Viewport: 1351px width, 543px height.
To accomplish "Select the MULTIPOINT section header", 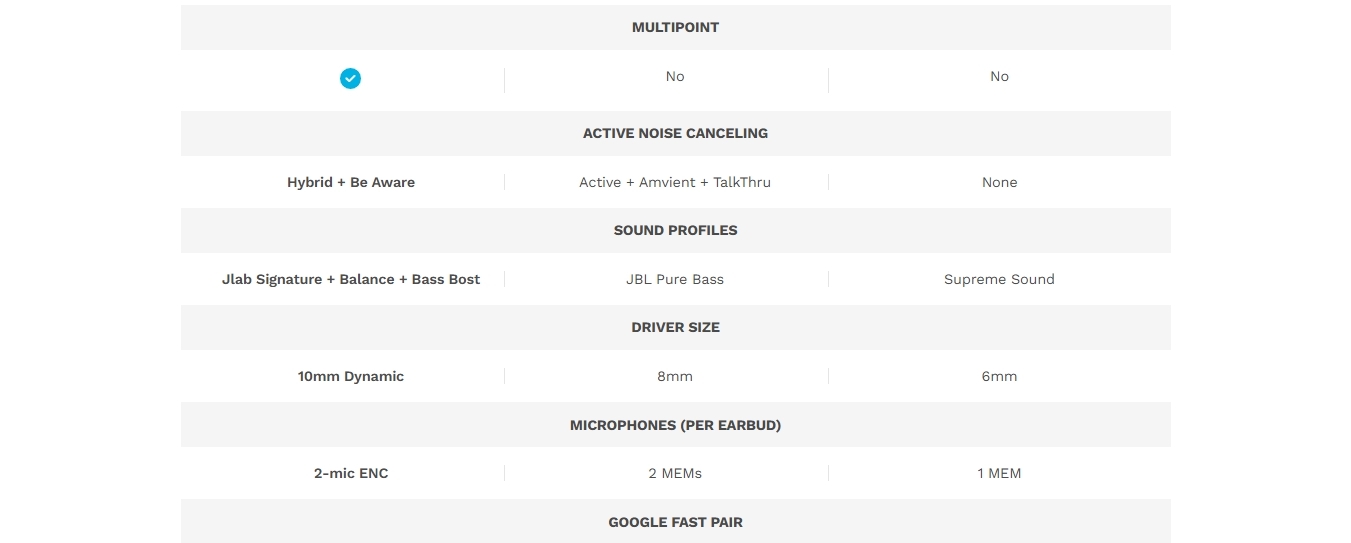I will point(675,28).
